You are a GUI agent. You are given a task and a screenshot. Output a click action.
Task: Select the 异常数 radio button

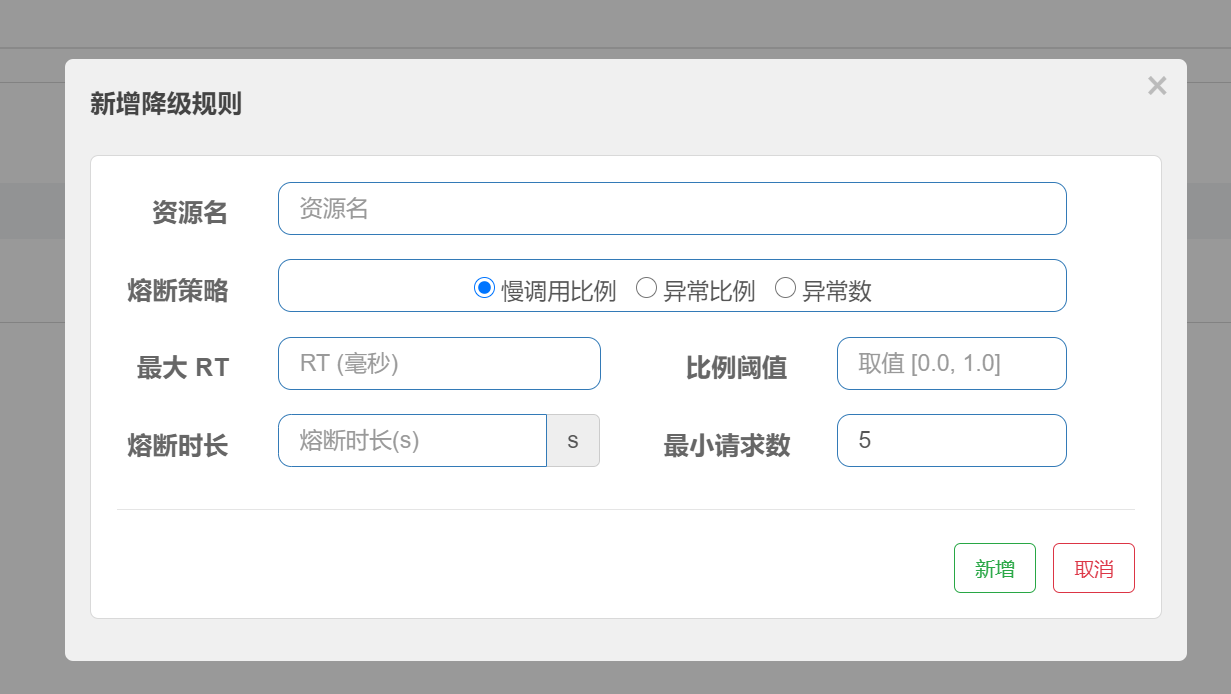[x=786, y=288]
